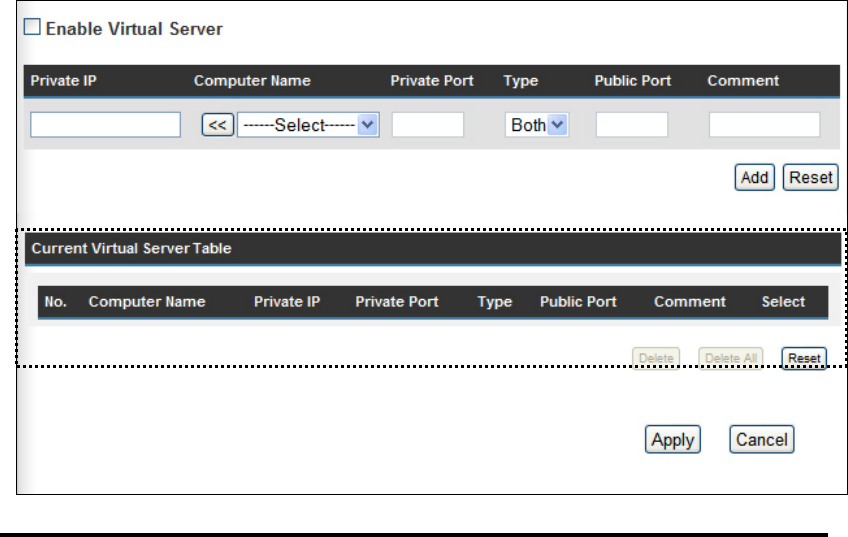Click the Private Port input field
This screenshot has height=537, width=848.
click(428, 125)
